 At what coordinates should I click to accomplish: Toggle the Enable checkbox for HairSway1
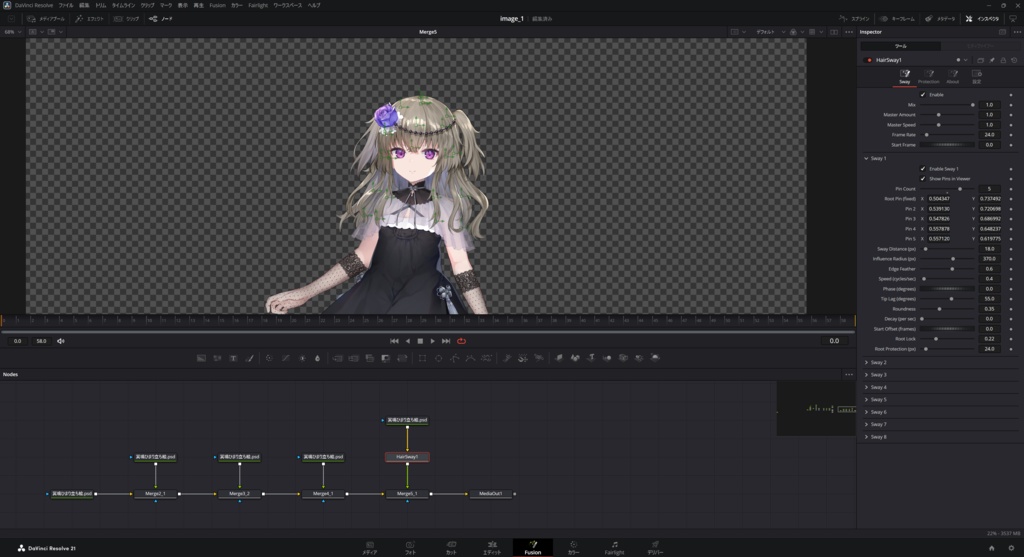point(923,95)
